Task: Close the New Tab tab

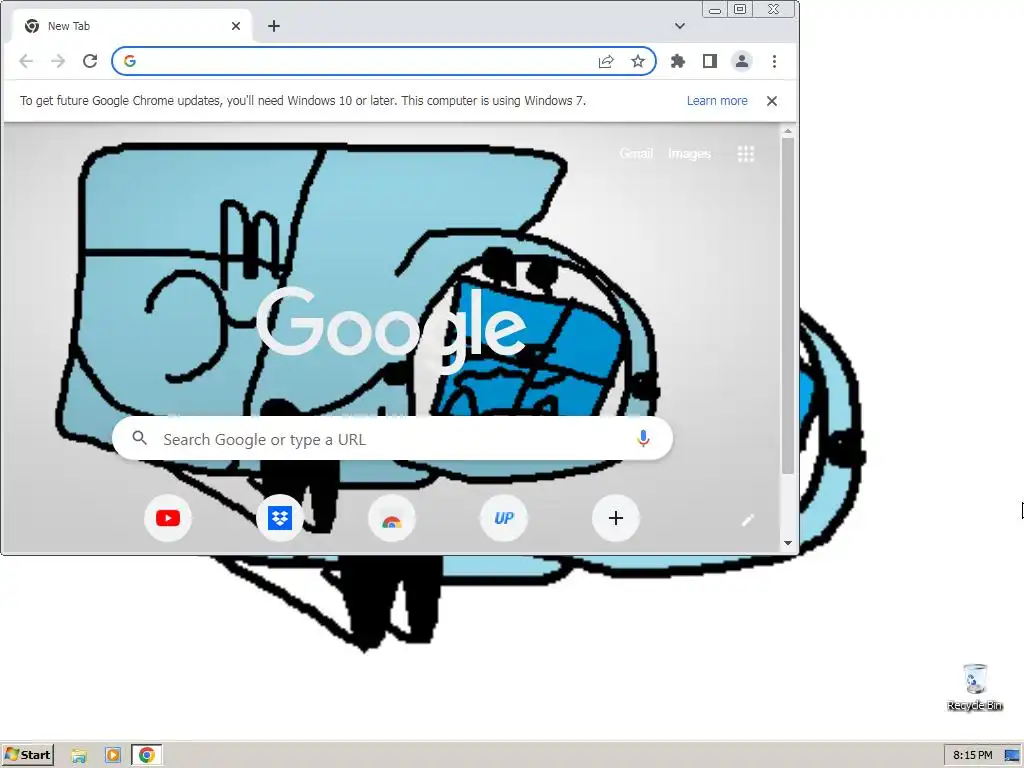Action: pos(236,26)
